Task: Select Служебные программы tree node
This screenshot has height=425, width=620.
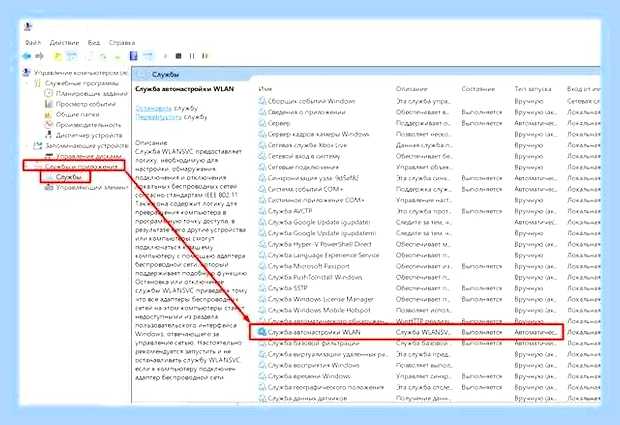Action: coord(81,83)
